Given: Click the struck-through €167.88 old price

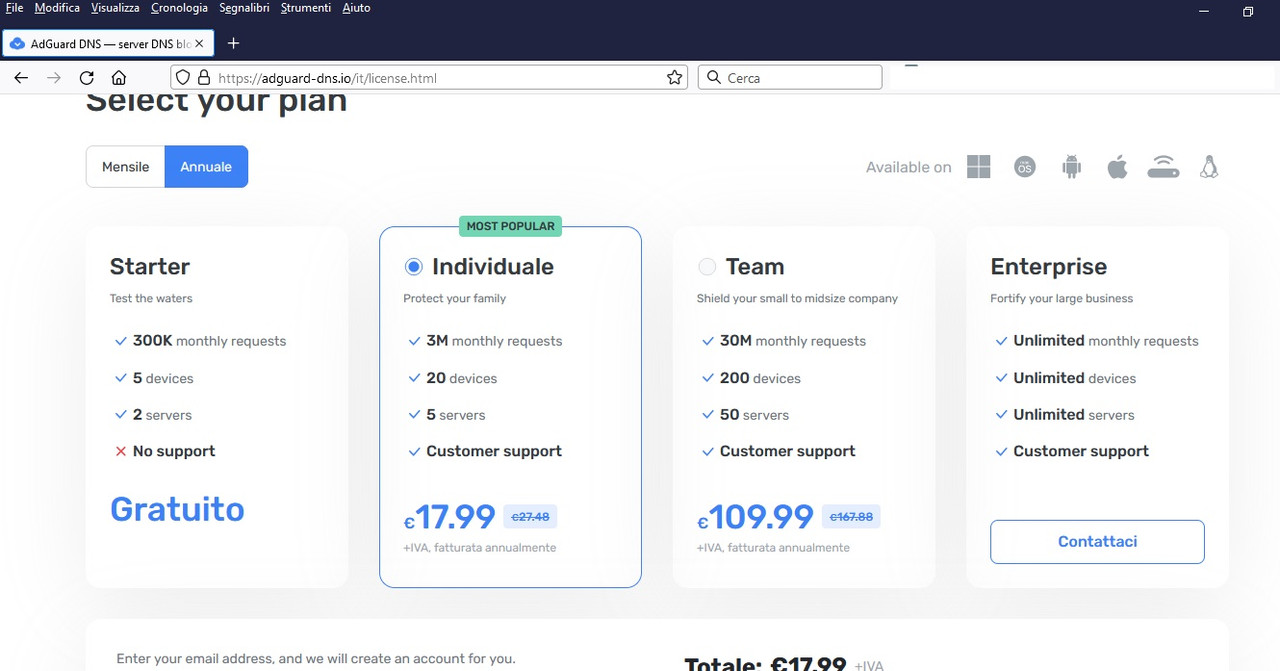Looking at the screenshot, I should pyautogui.click(x=851, y=517).
